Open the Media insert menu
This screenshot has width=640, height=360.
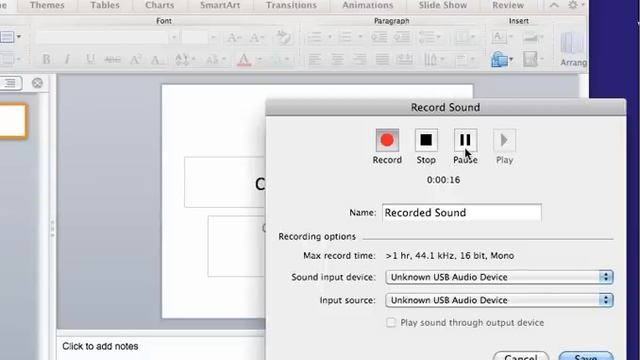(533, 60)
